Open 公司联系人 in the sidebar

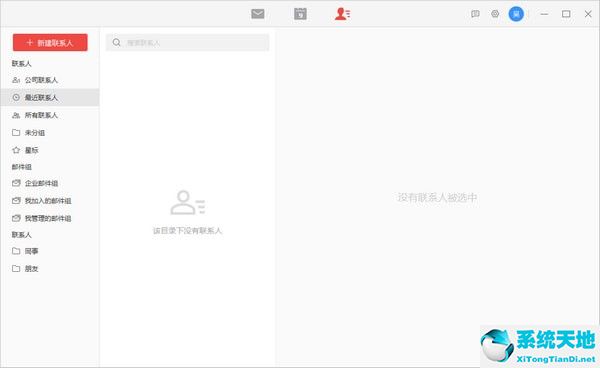[x=50, y=80]
